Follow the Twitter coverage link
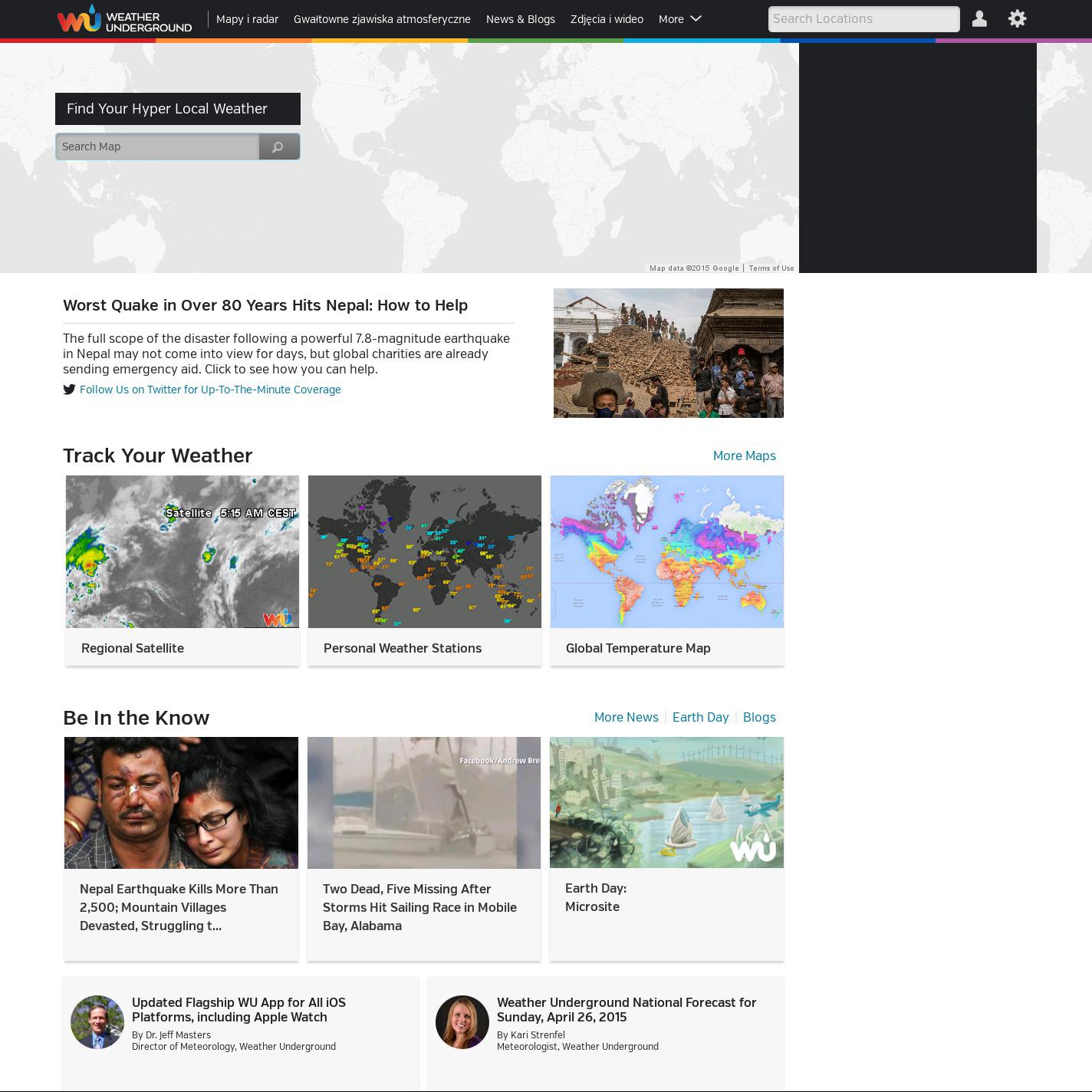The image size is (1092, 1092). tap(210, 390)
